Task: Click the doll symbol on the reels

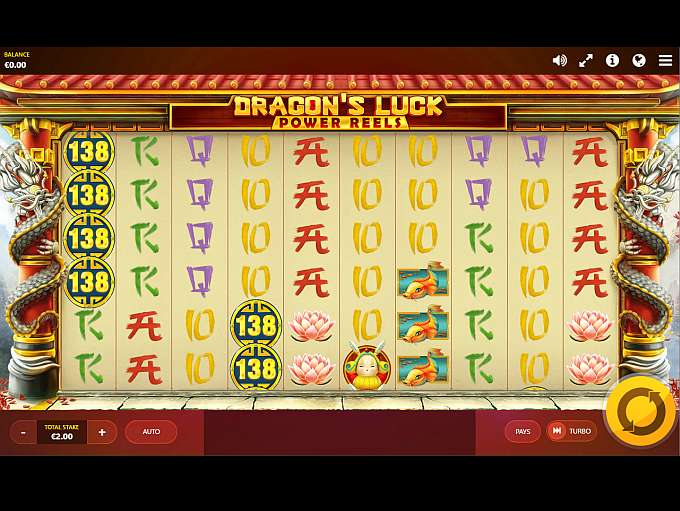Action: 366,366
